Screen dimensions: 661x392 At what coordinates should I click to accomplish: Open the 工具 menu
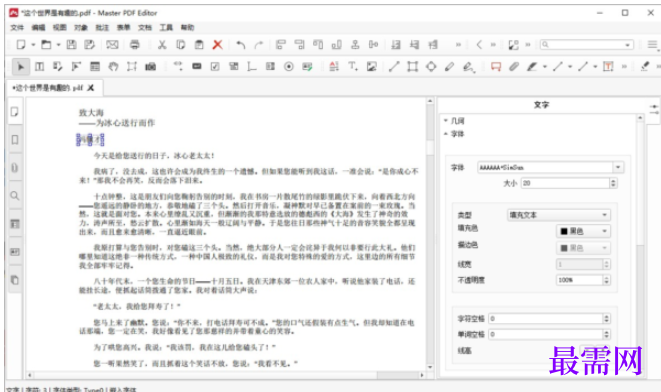point(166,27)
